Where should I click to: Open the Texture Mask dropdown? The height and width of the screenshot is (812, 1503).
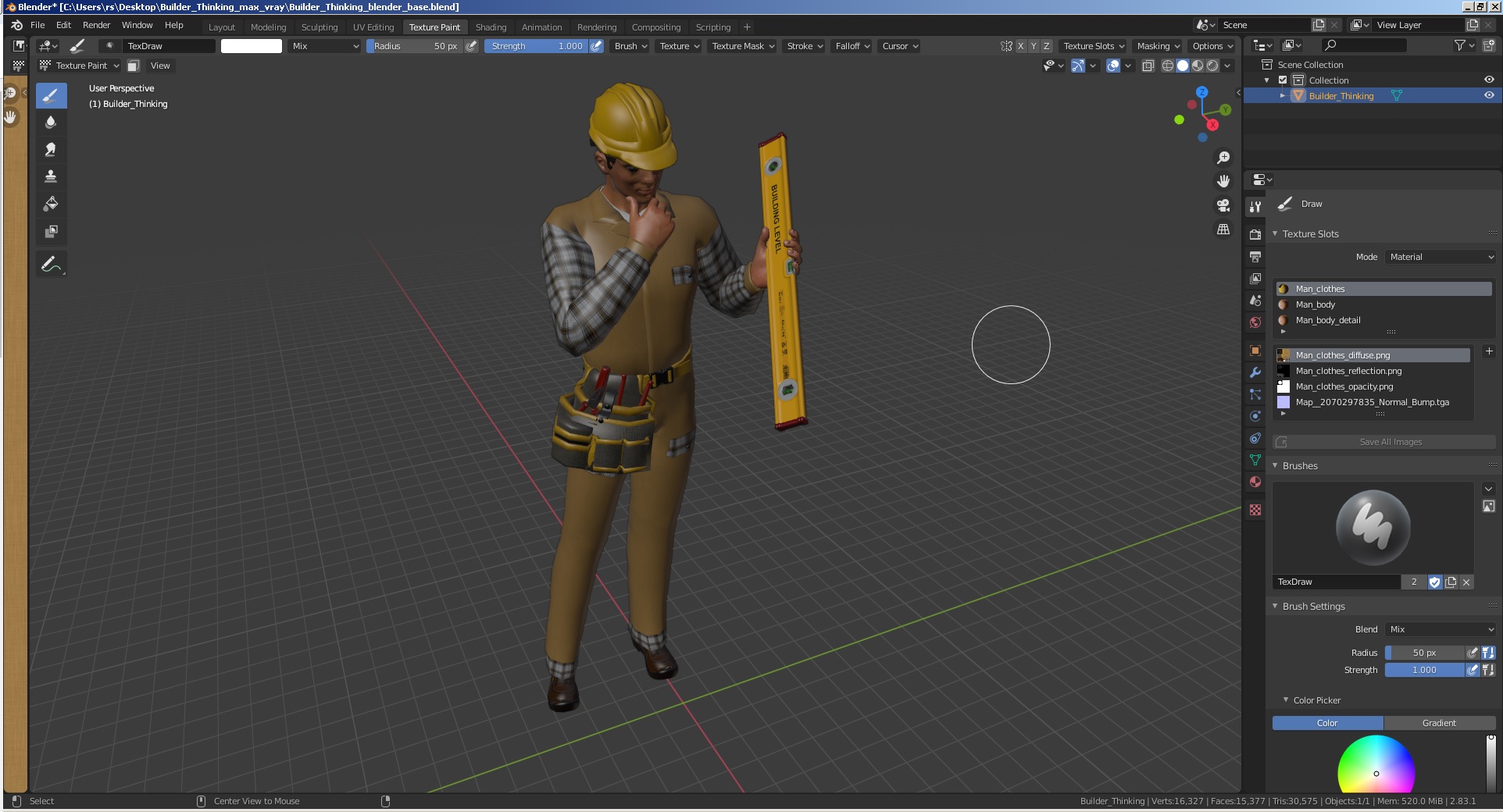coord(743,46)
